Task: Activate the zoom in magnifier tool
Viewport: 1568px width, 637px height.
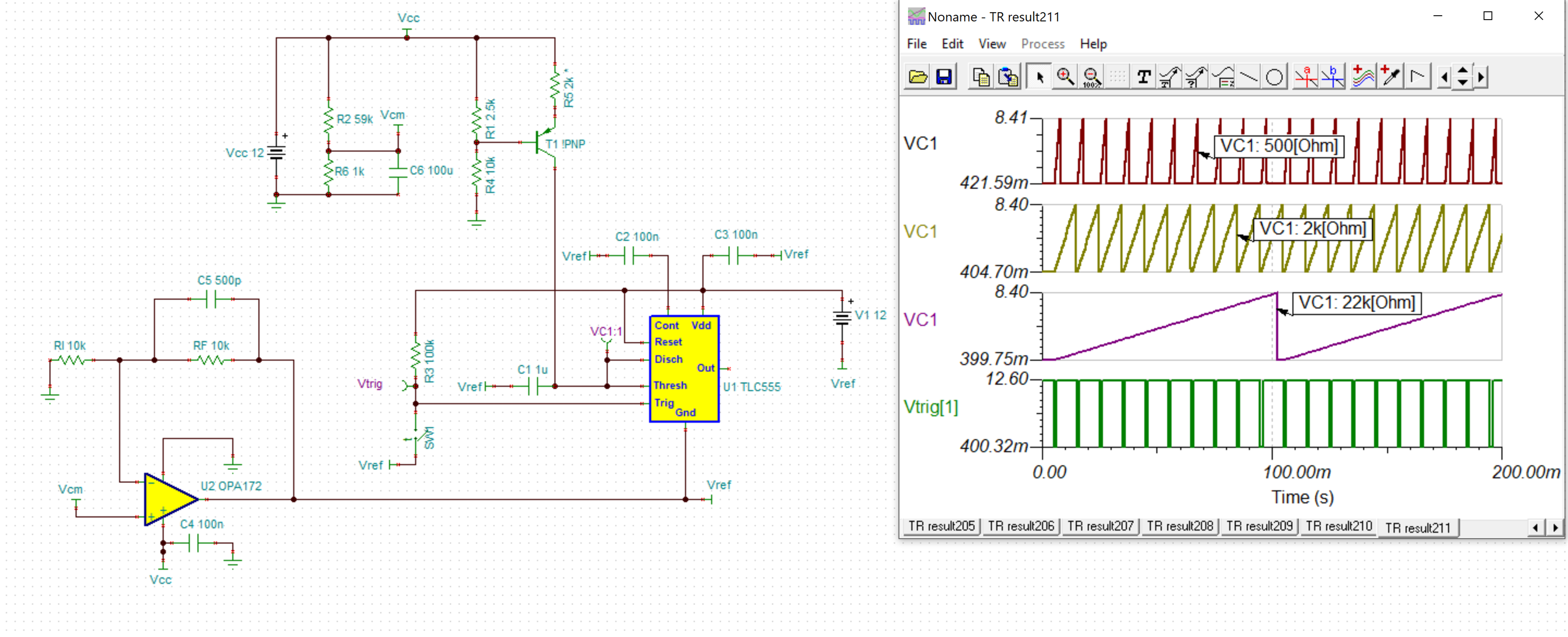Action: (x=1065, y=76)
